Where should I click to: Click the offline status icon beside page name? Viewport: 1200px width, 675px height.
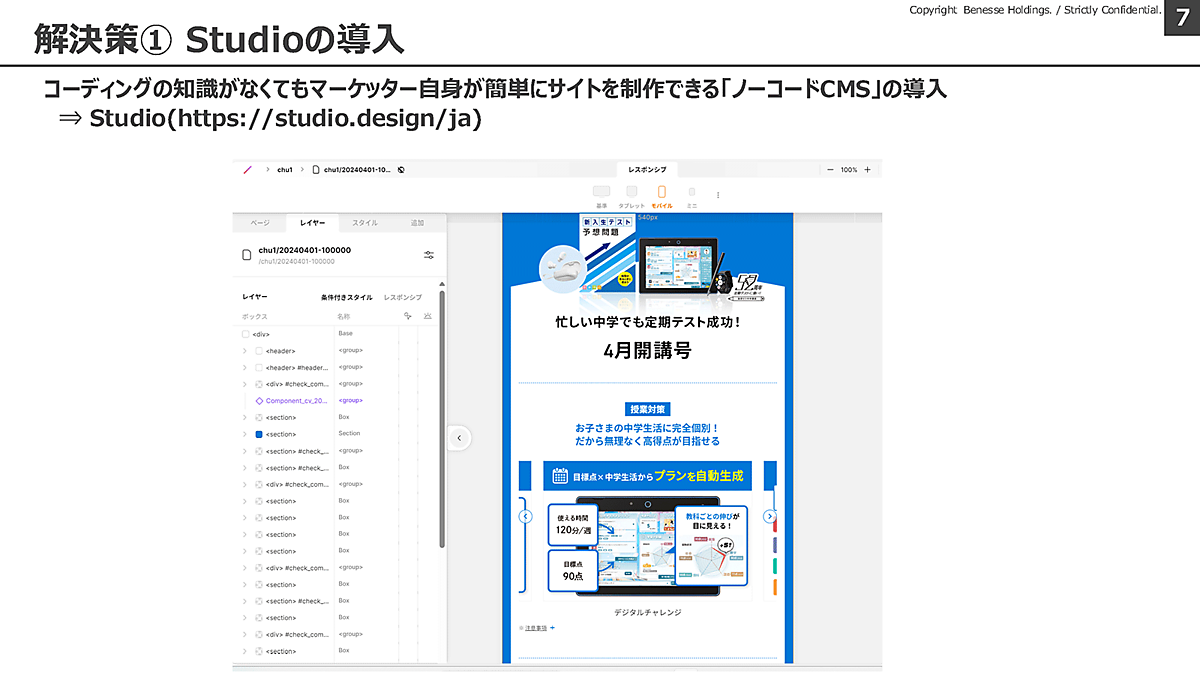[x=401, y=170]
